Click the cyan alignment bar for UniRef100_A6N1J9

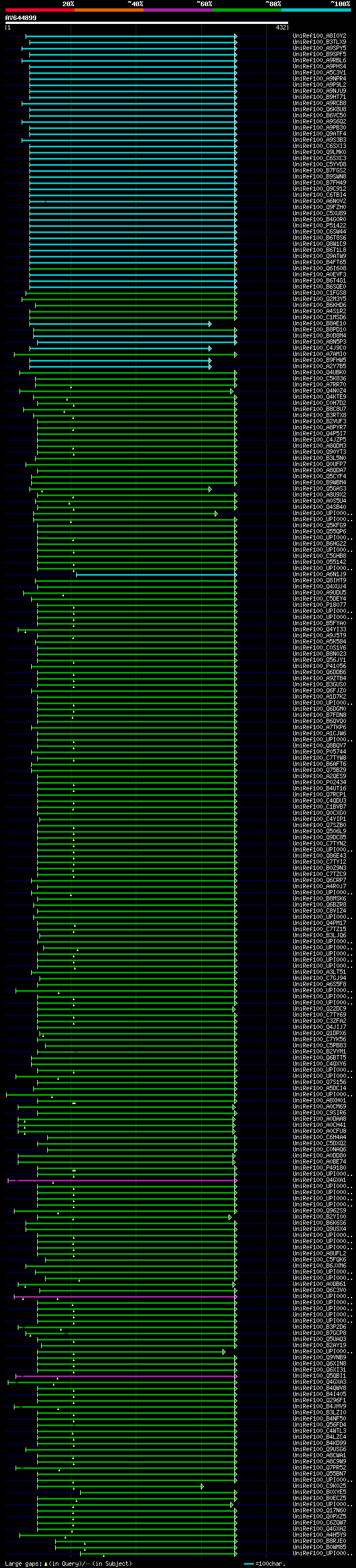pyautogui.click(x=156, y=575)
